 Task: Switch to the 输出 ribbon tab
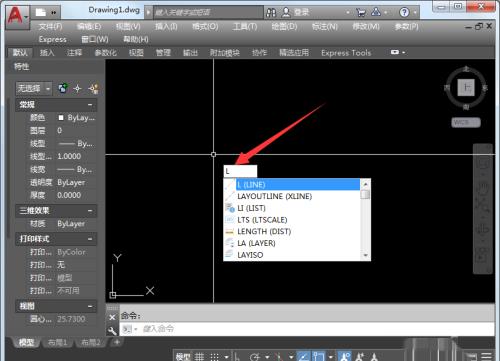[x=190, y=53]
